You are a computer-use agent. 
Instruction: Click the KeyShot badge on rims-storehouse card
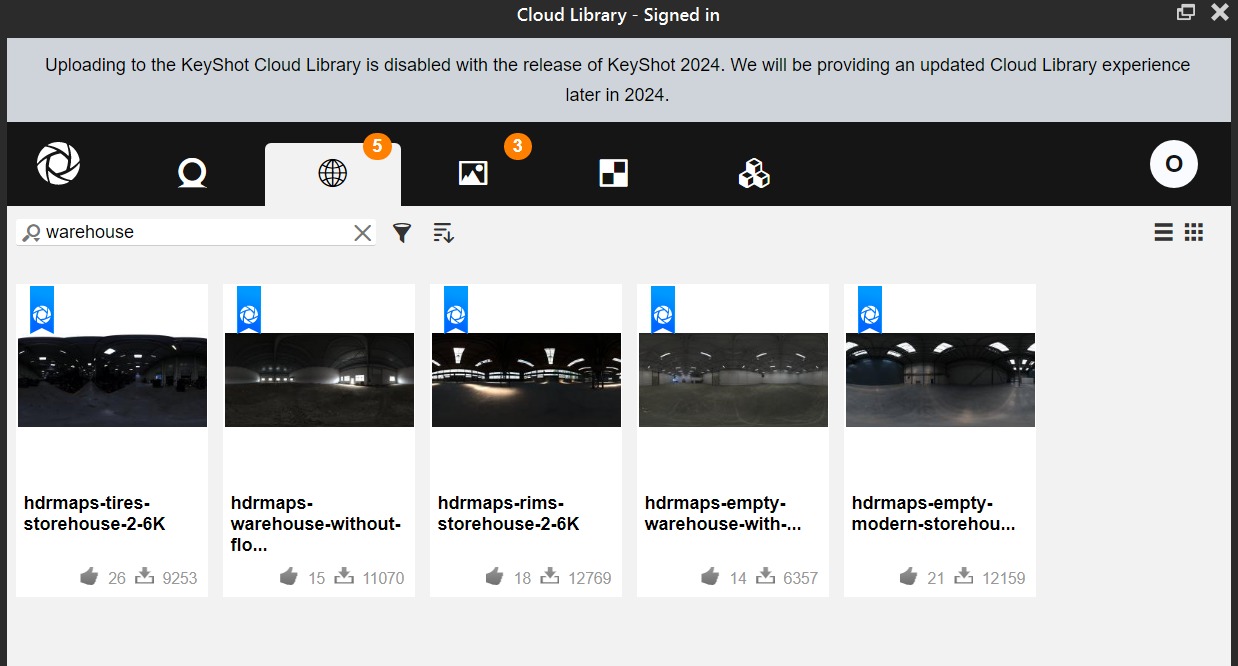[x=456, y=310]
